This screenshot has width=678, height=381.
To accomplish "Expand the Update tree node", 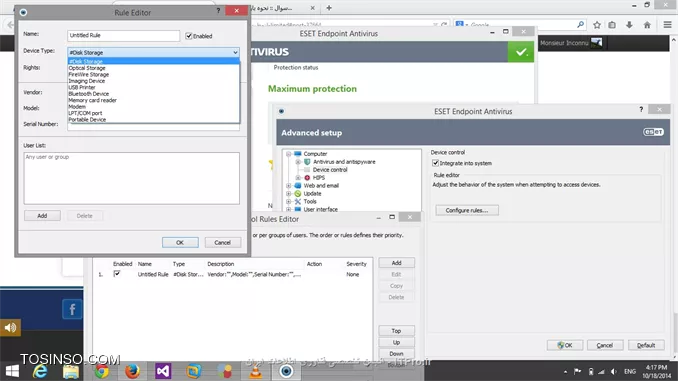I will [x=288, y=194].
